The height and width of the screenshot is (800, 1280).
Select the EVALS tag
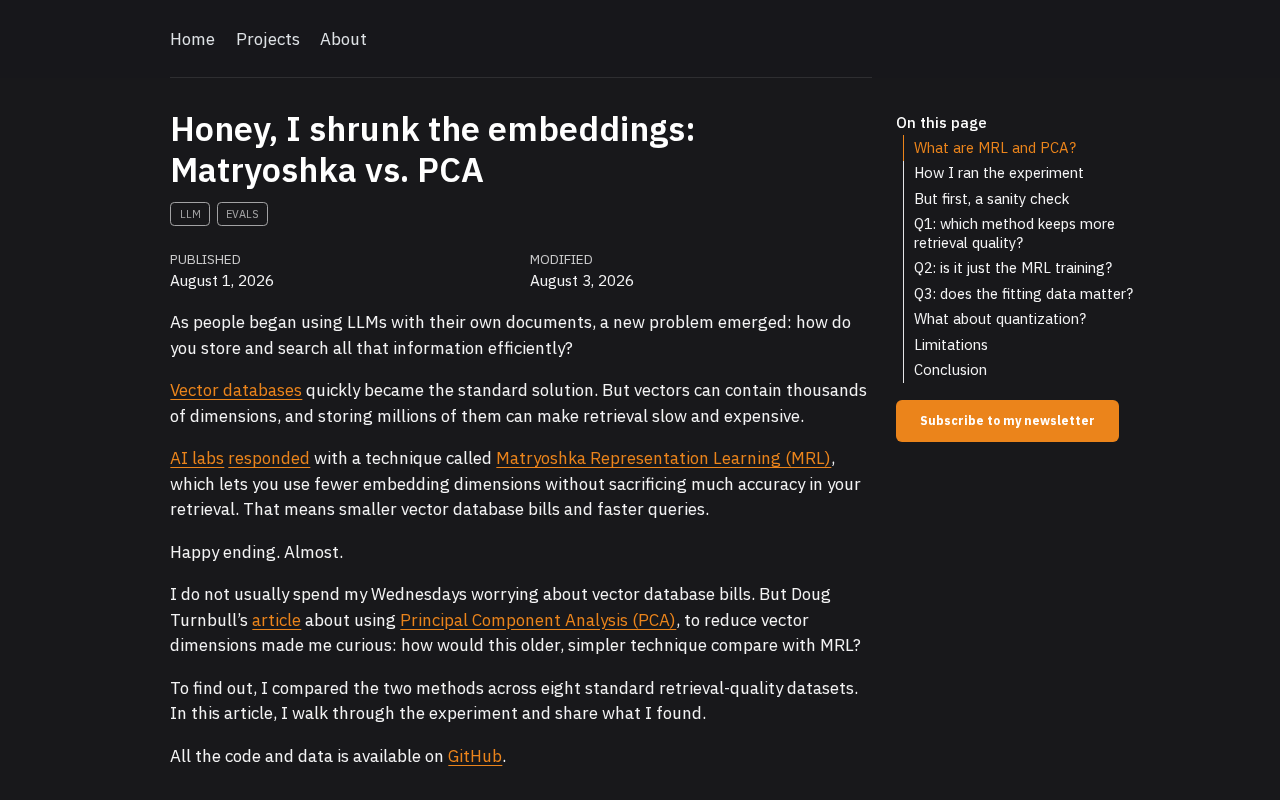tap(242, 214)
